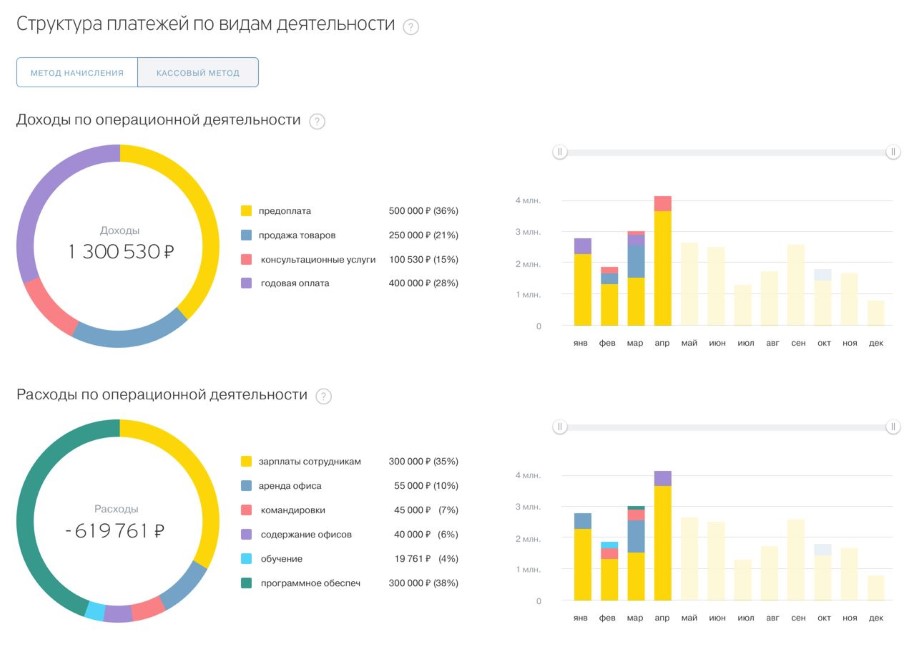This screenshot has width=912, height=650.
Task: Click right handle of expenses chart range slider
Action: (x=892, y=427)
